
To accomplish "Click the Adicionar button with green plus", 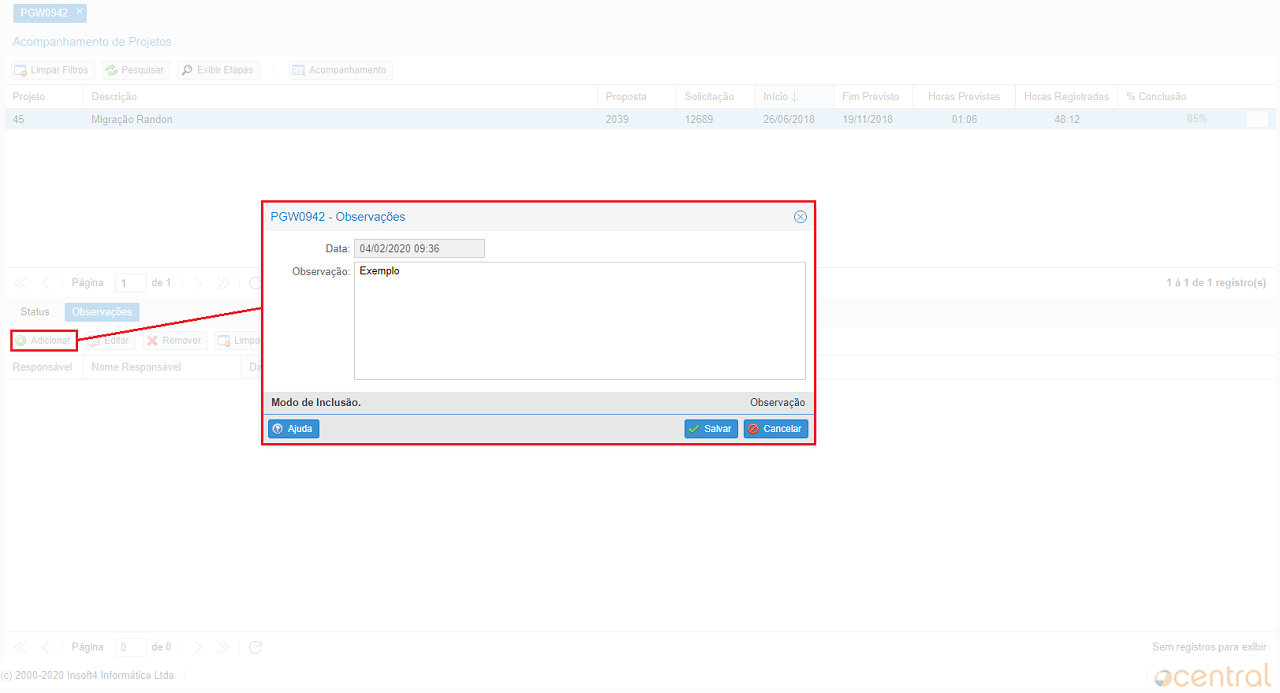I will pyautogui.click(x=43, y=341).
